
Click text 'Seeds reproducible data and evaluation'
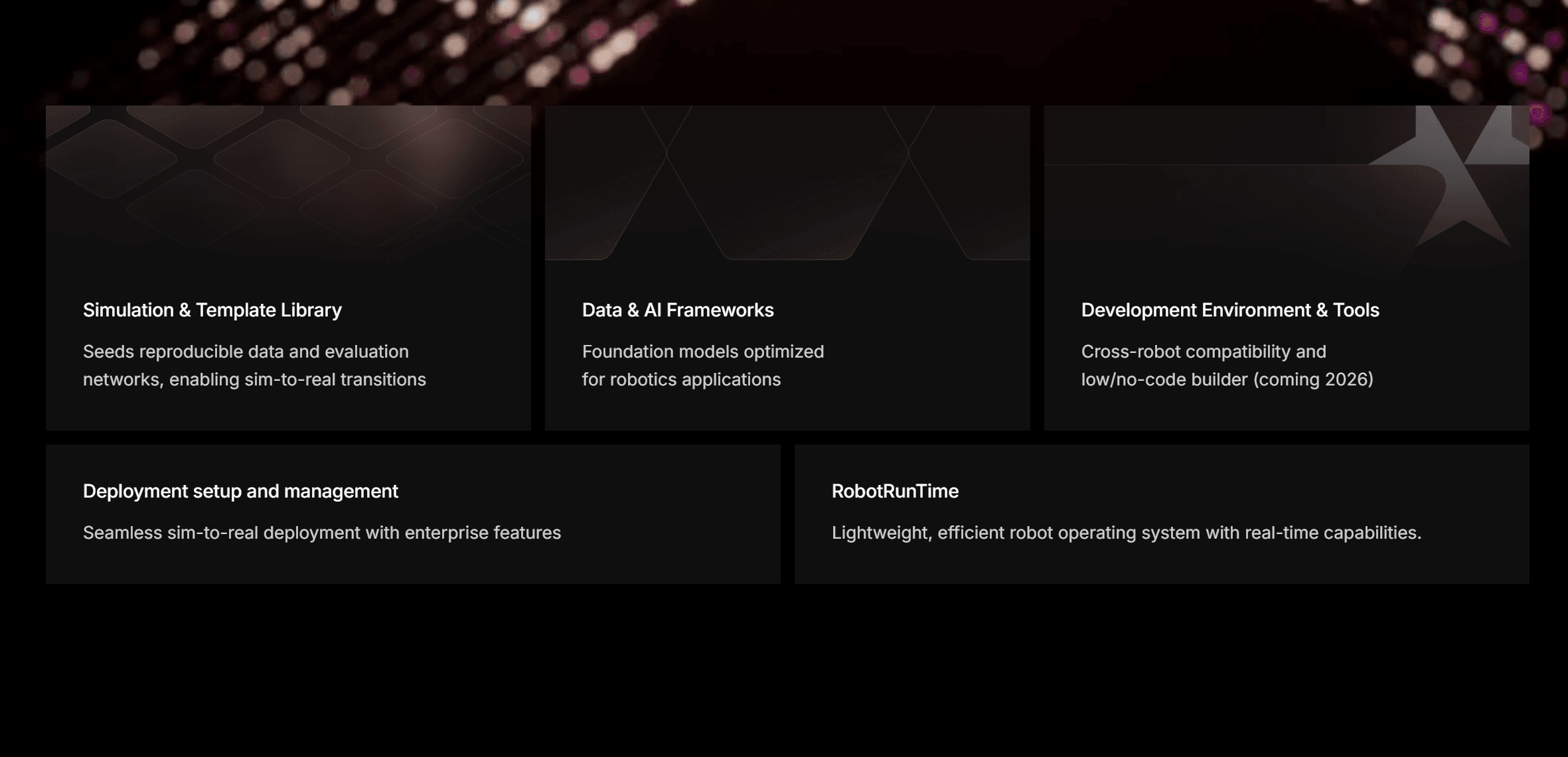(x=246, y=352)
